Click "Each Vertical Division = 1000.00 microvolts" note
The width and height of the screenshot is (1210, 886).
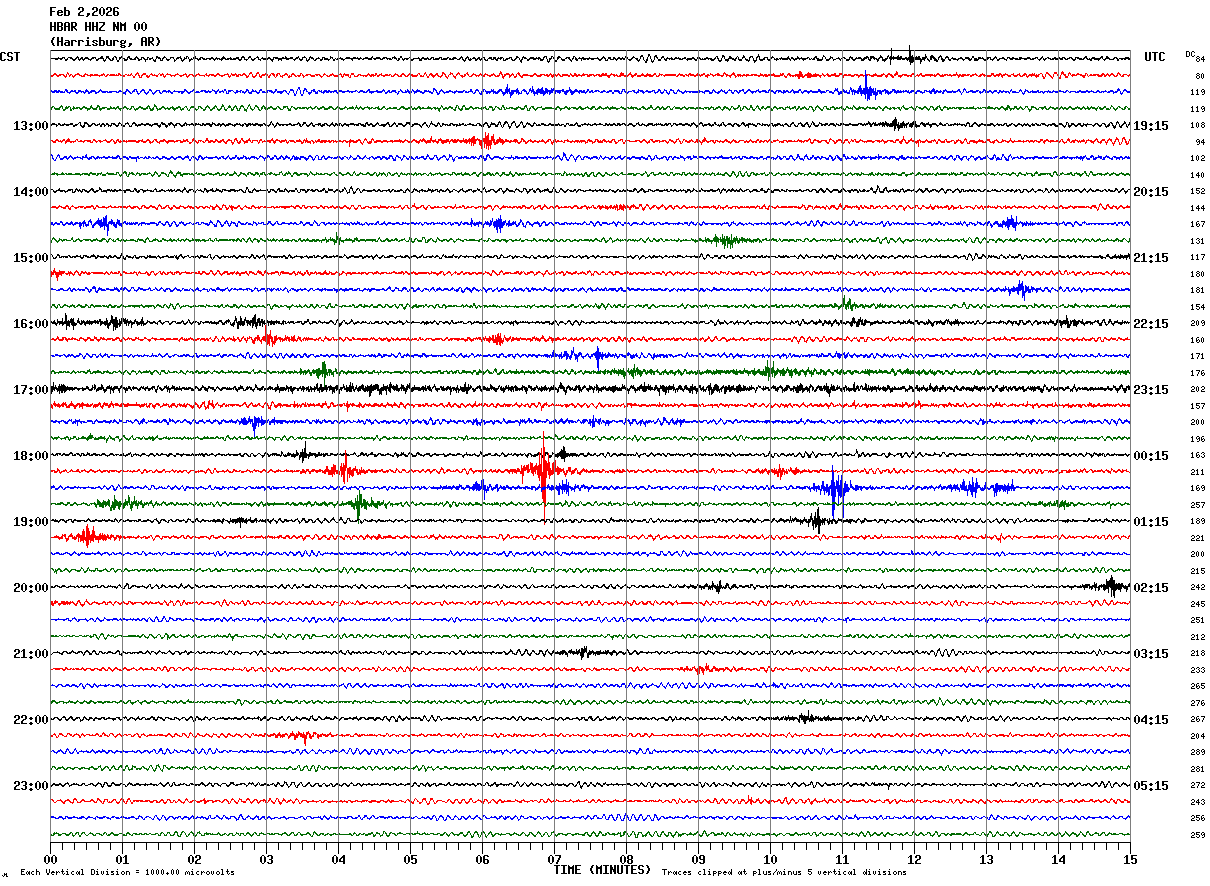(x=127, y=873)
